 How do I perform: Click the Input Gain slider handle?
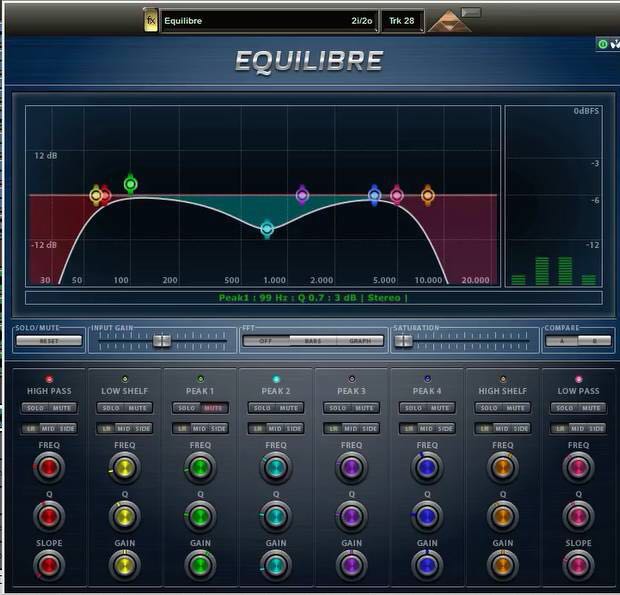[162, 340]
